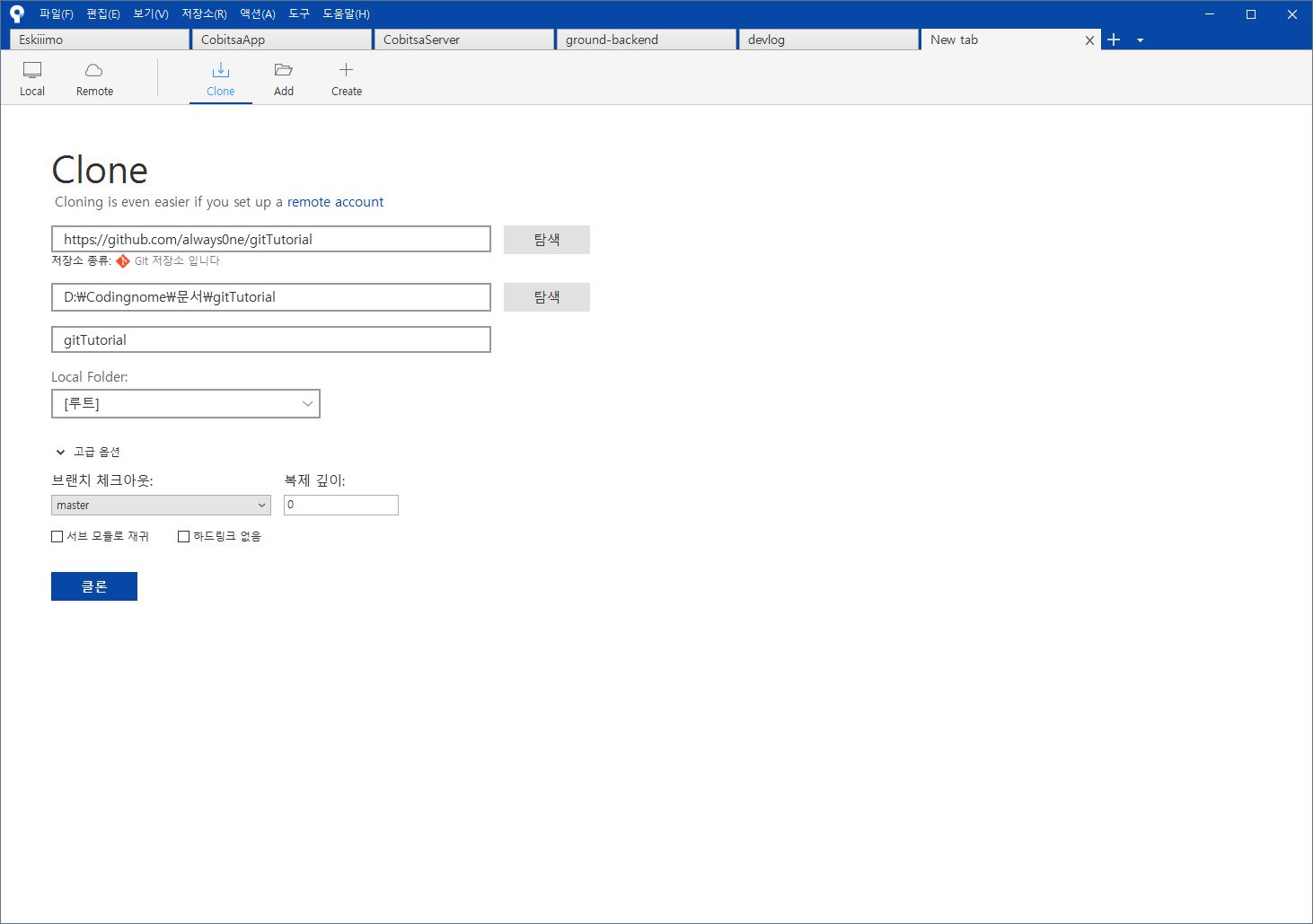
Task: Click the destination path input field
Action: pyautogui.click(x=271, y=297)
